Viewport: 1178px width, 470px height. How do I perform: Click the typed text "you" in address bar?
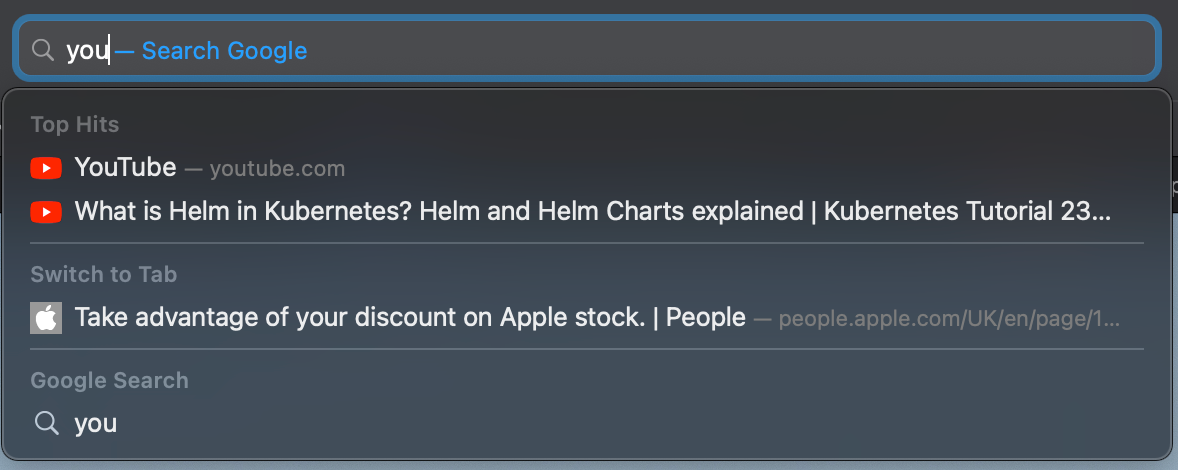[88, 51]
